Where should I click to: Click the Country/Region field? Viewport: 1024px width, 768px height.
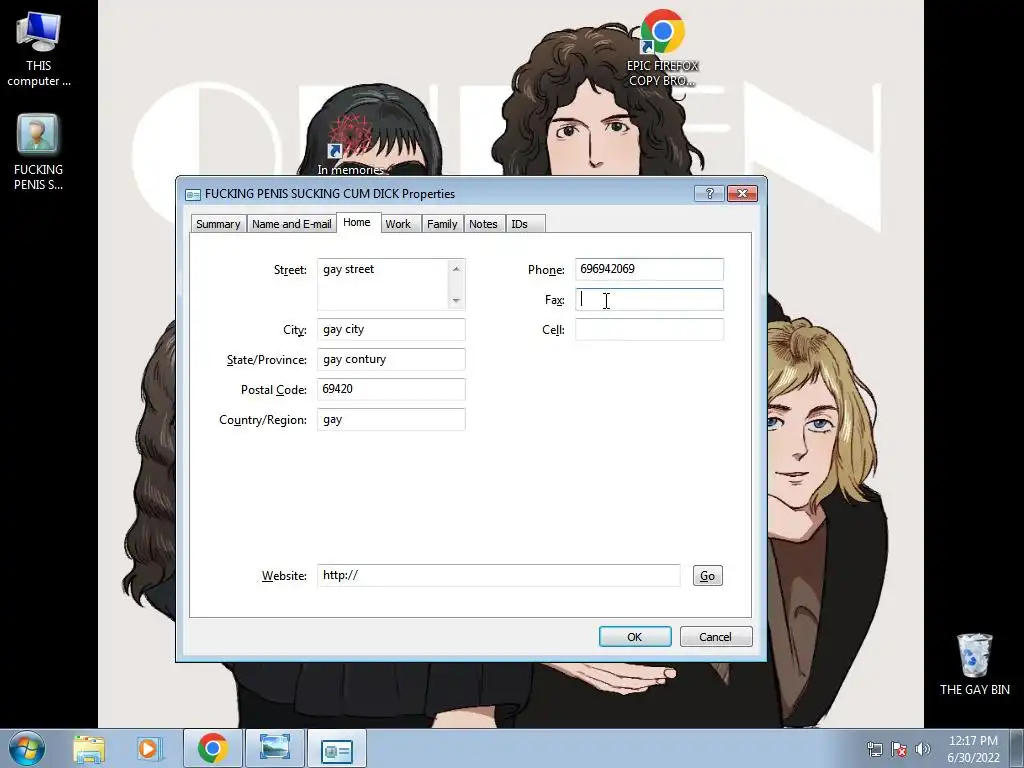[391, 419]
